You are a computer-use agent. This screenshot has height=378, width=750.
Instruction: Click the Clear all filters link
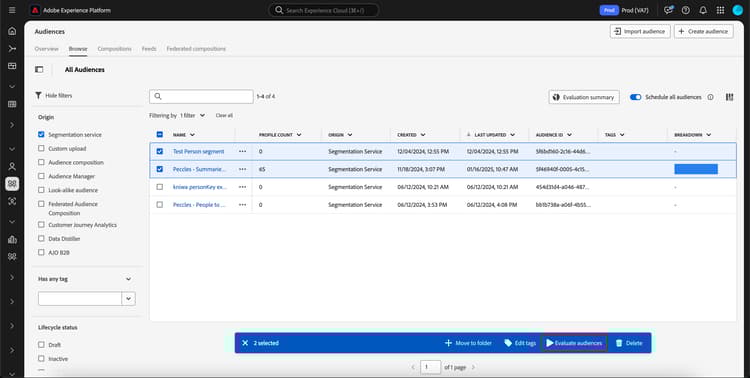click(224, 115)
